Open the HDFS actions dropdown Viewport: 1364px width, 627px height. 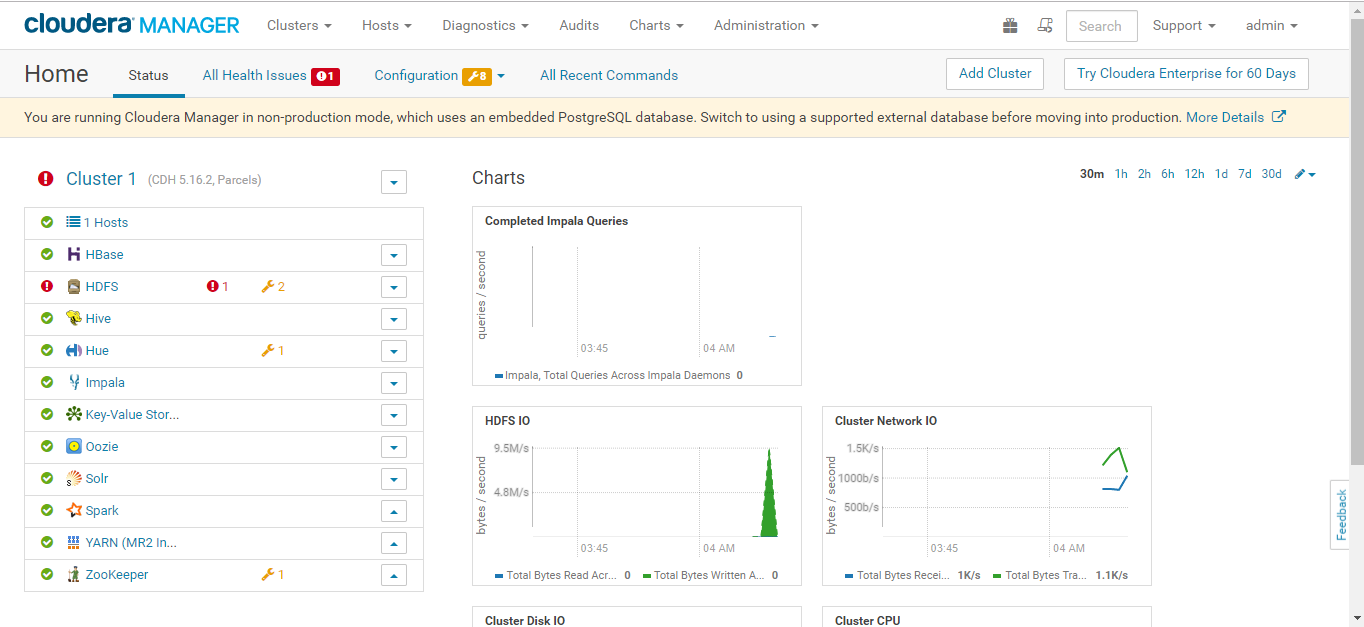(x=393, y=287)
